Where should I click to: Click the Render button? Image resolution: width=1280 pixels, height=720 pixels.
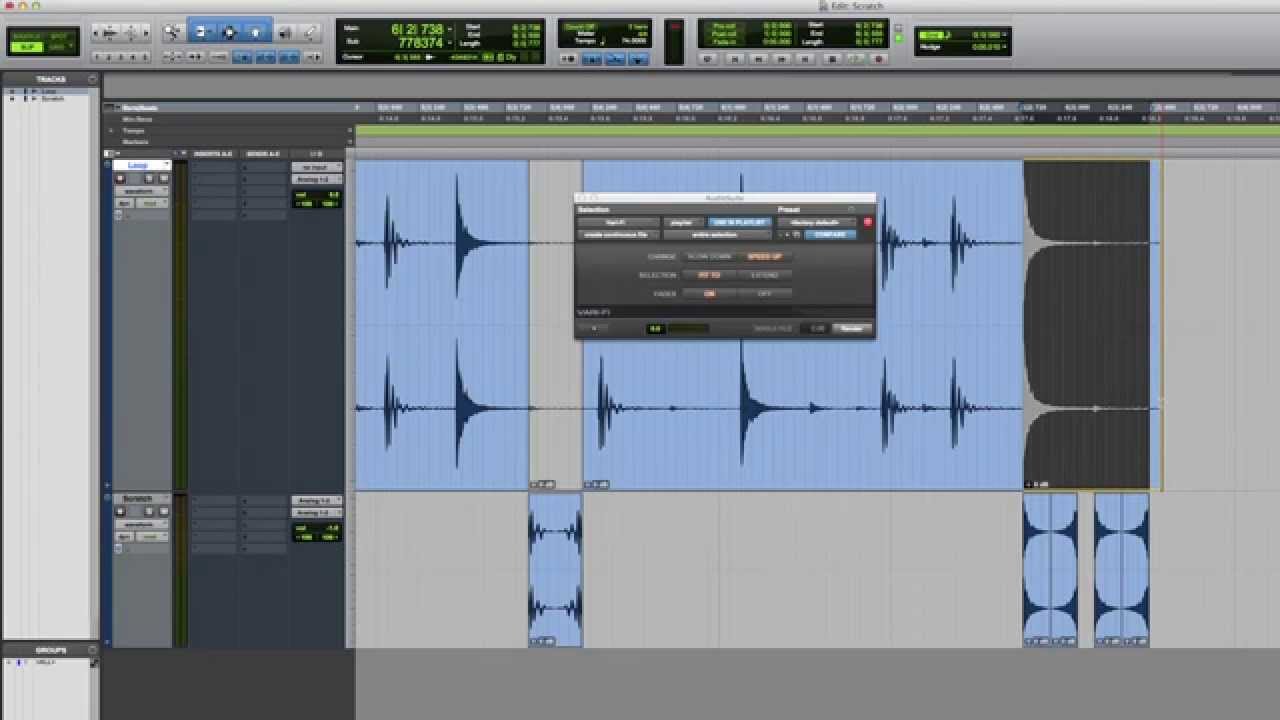(852, 328)
